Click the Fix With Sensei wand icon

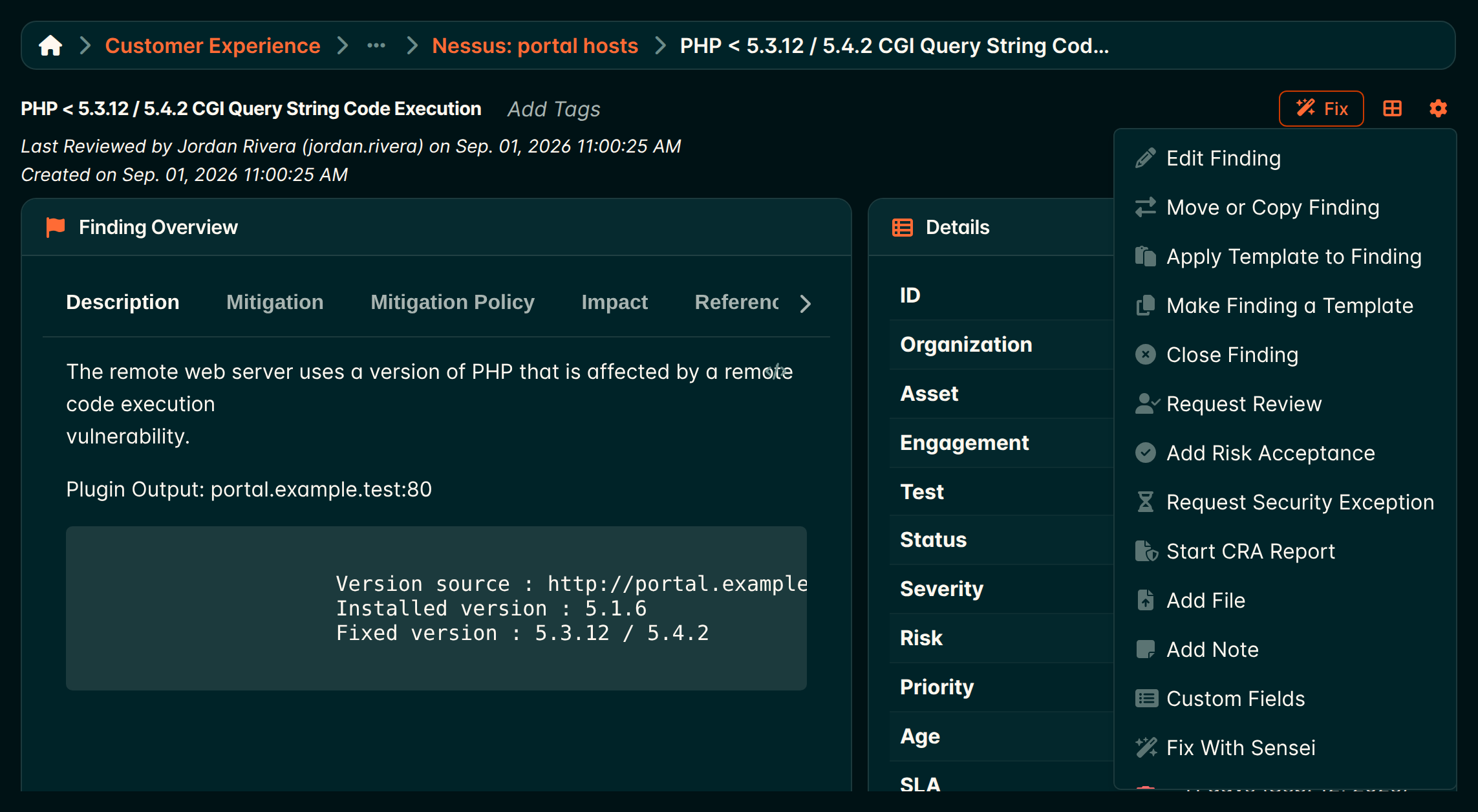coord(1146,748)
